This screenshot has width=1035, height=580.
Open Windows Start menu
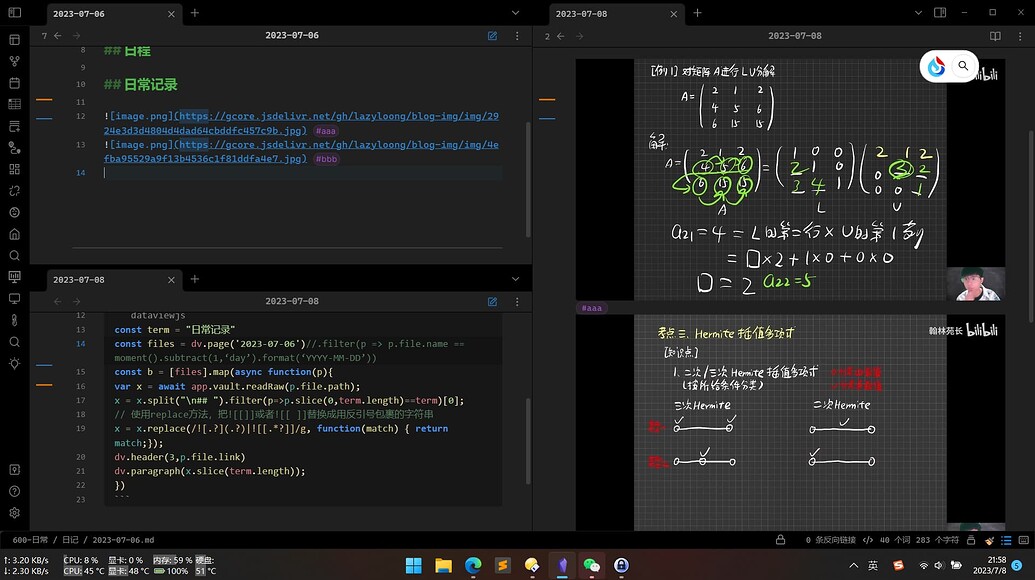414,565
